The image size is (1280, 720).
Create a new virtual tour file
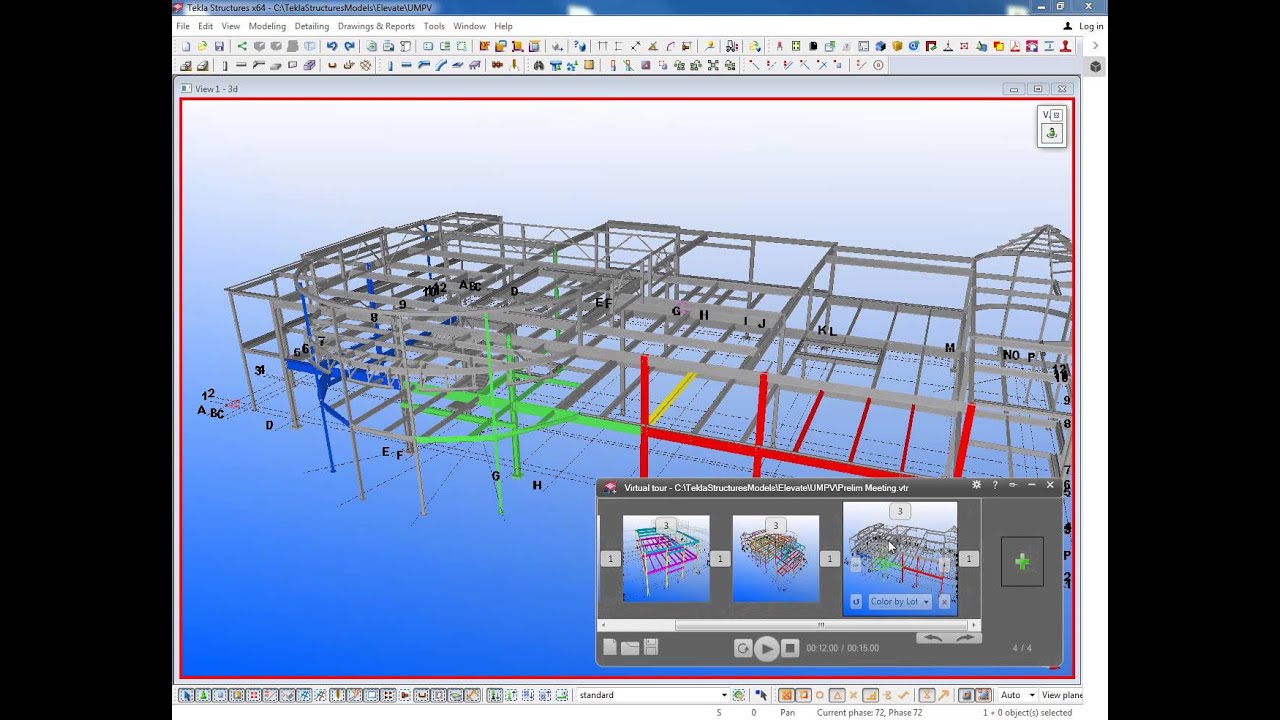[610, 648]
